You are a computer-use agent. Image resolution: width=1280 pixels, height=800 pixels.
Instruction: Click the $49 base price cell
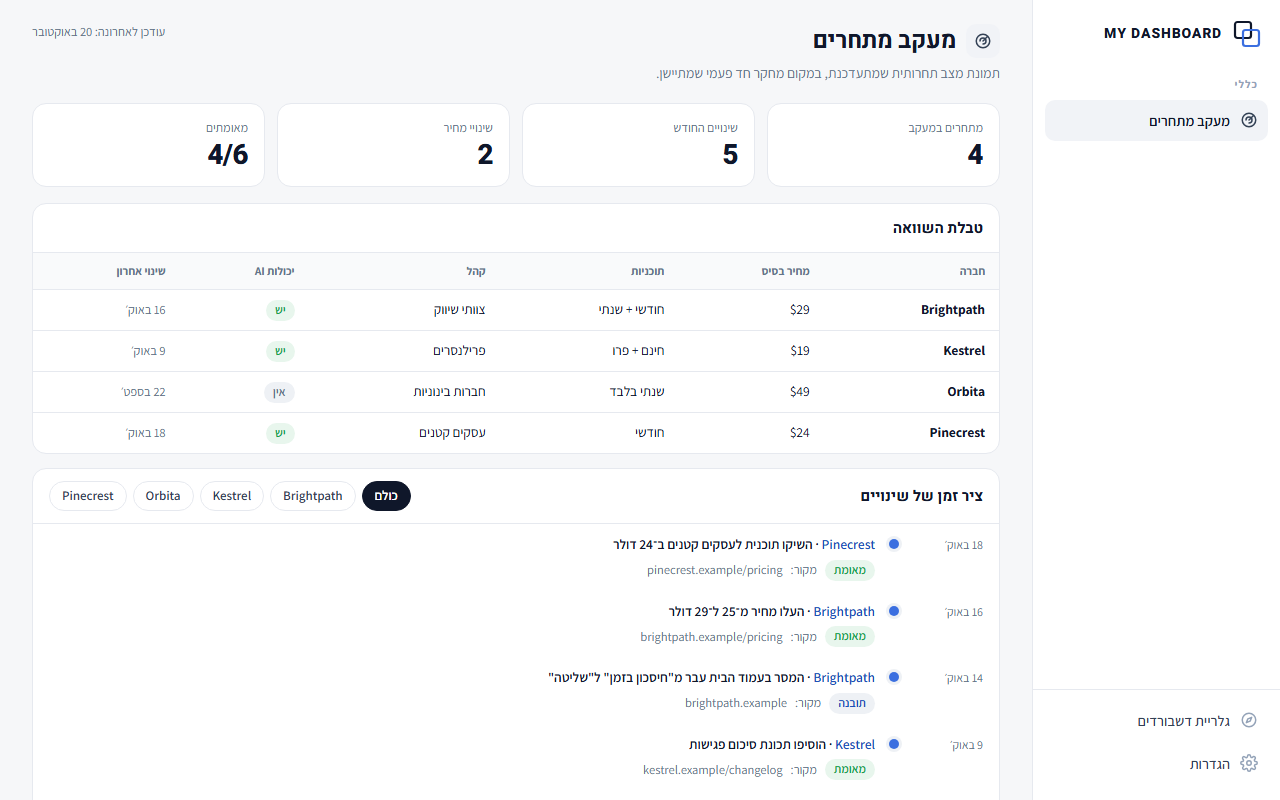[800, 392]
